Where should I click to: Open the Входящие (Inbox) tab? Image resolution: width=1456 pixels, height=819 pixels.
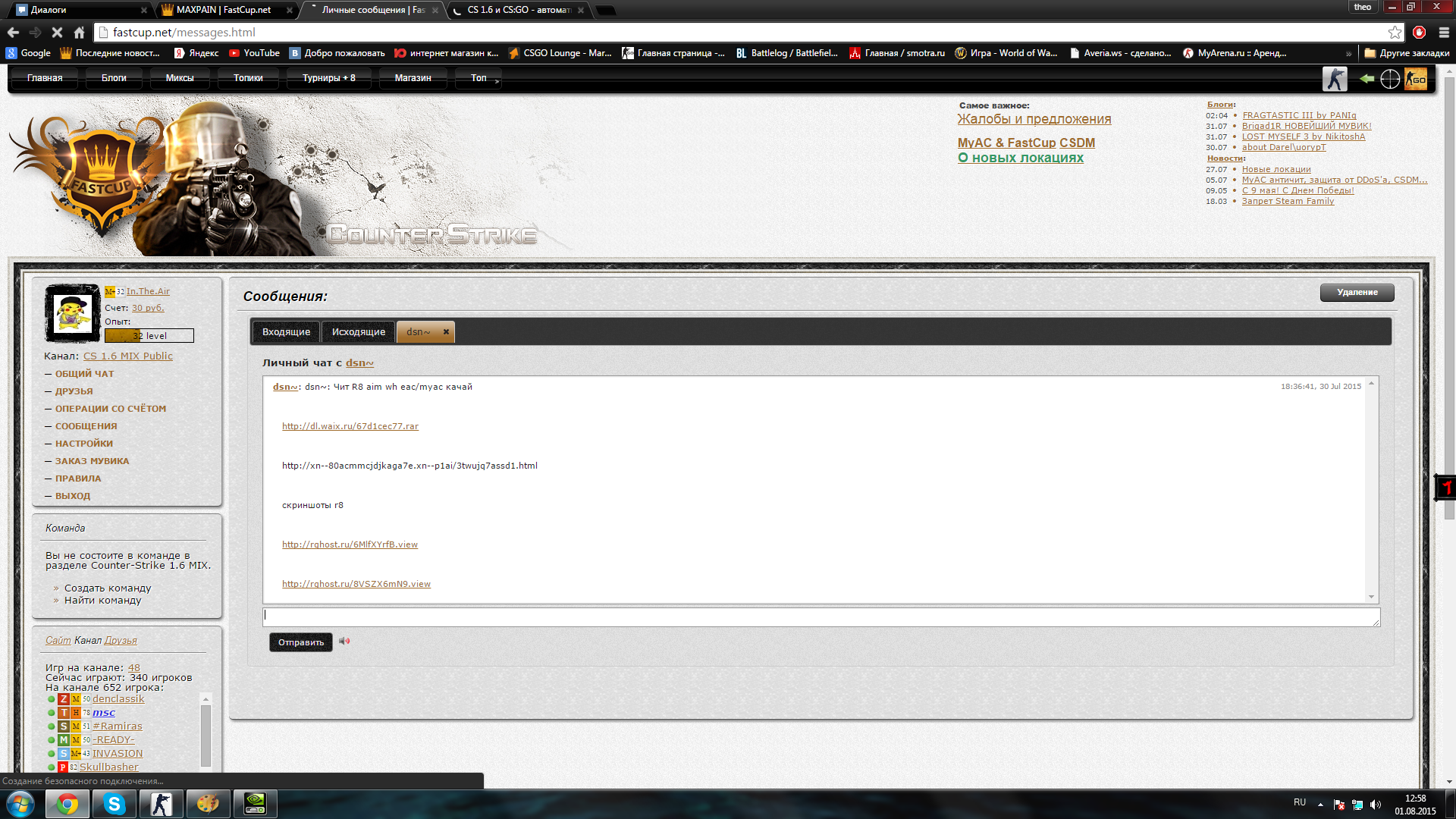click(285, 331)
